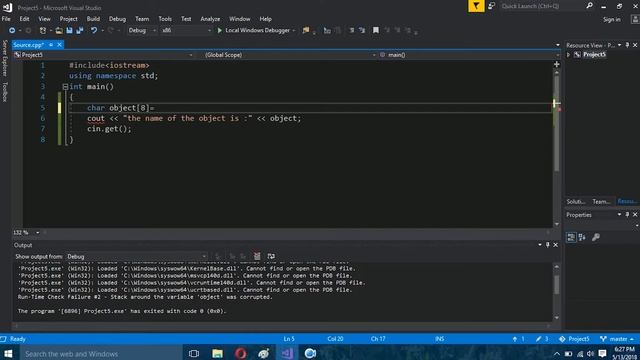
Task: Save Source.cpp with the Save icon
Action: point(69,30)
